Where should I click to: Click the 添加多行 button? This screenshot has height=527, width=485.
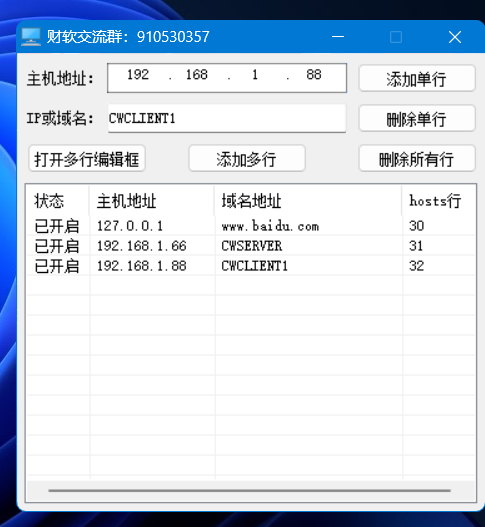click(x=247, y=158)
